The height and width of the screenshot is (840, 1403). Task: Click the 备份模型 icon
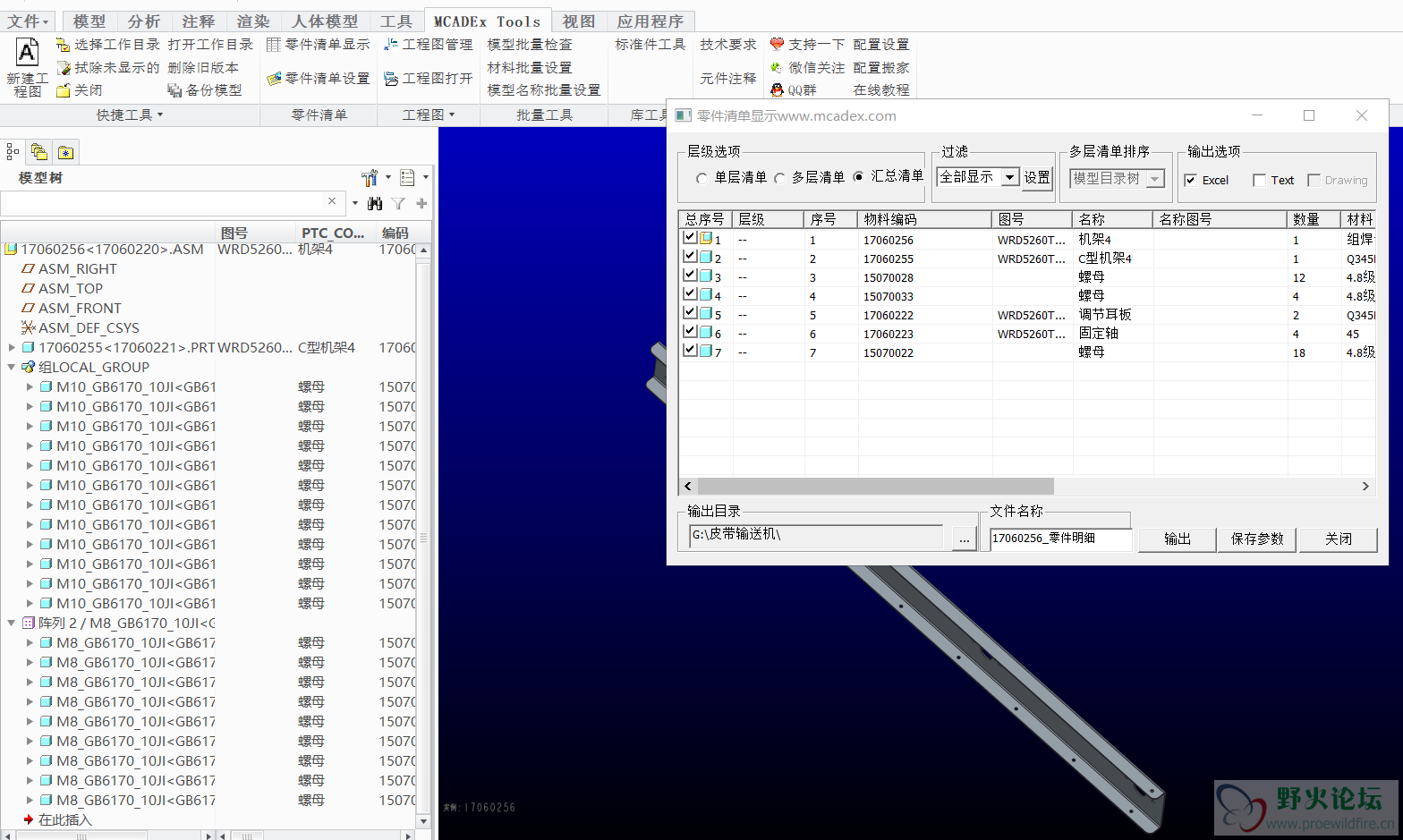tap(174, 90)
